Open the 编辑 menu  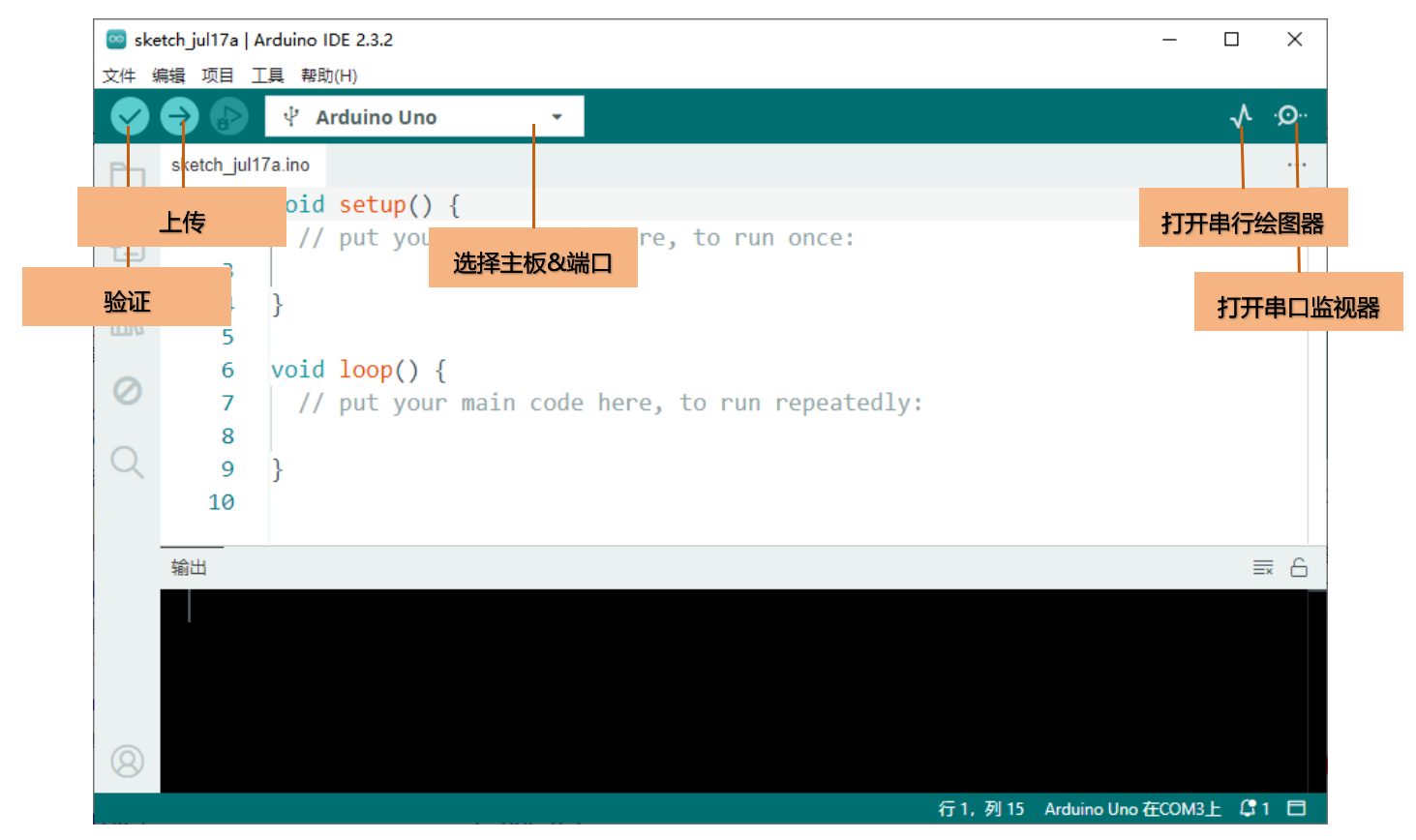(168, 75)
